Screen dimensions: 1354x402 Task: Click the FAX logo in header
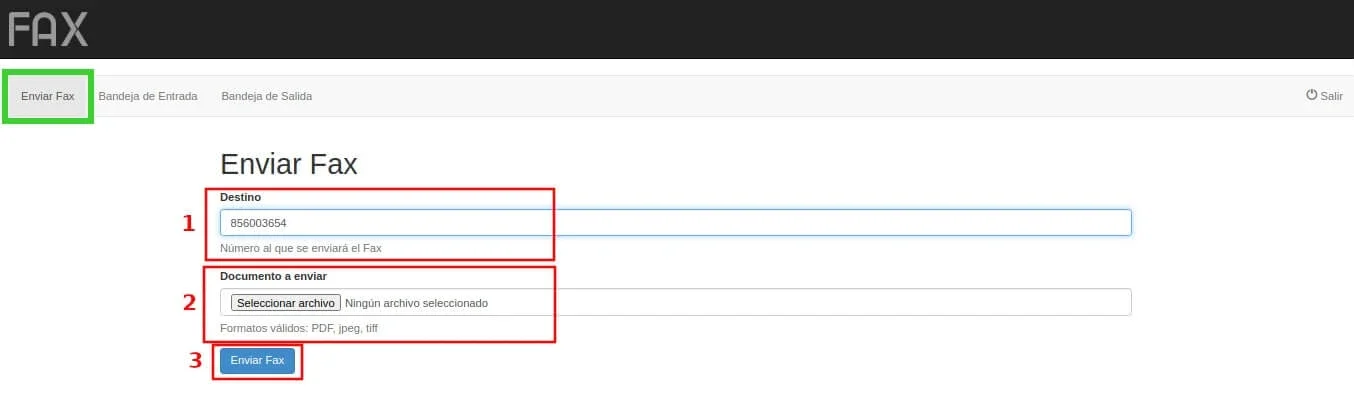(x=48, y=29)
